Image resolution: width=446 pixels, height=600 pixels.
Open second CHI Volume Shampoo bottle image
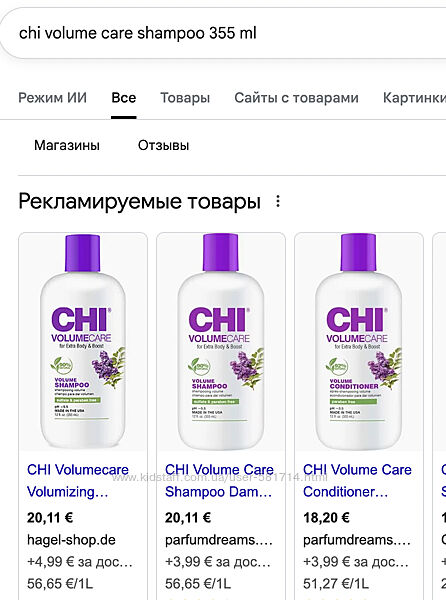(x=221, y=342)
